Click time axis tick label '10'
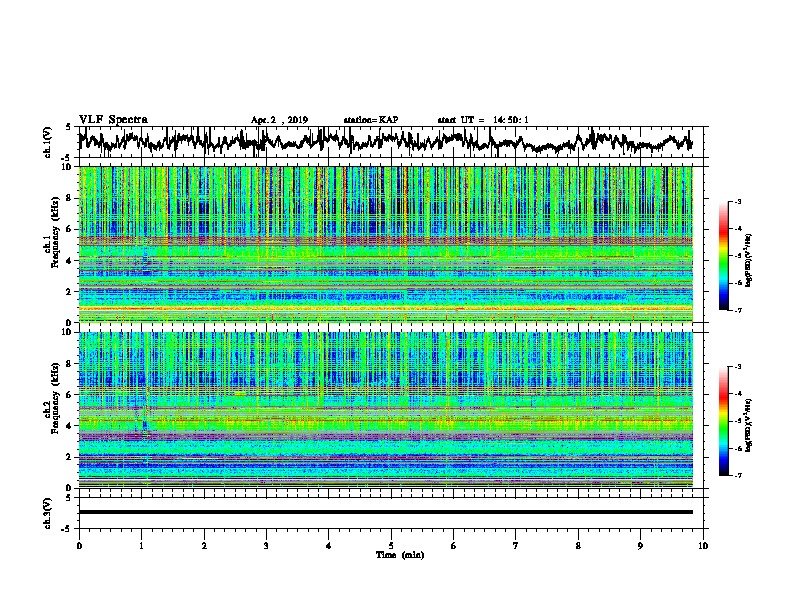The image size is (792, 612). 703,546
